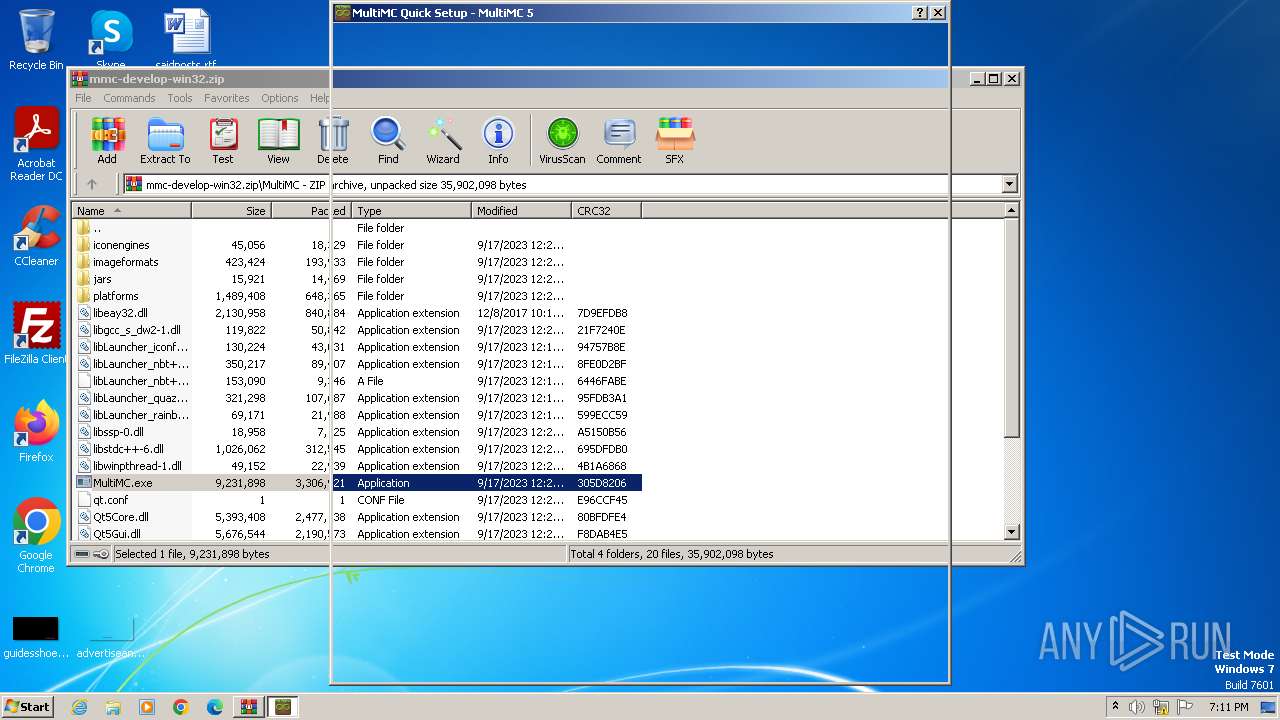The image size is (1280, 720).
Task: Show hidden system tray icons
Action: 1115,707
